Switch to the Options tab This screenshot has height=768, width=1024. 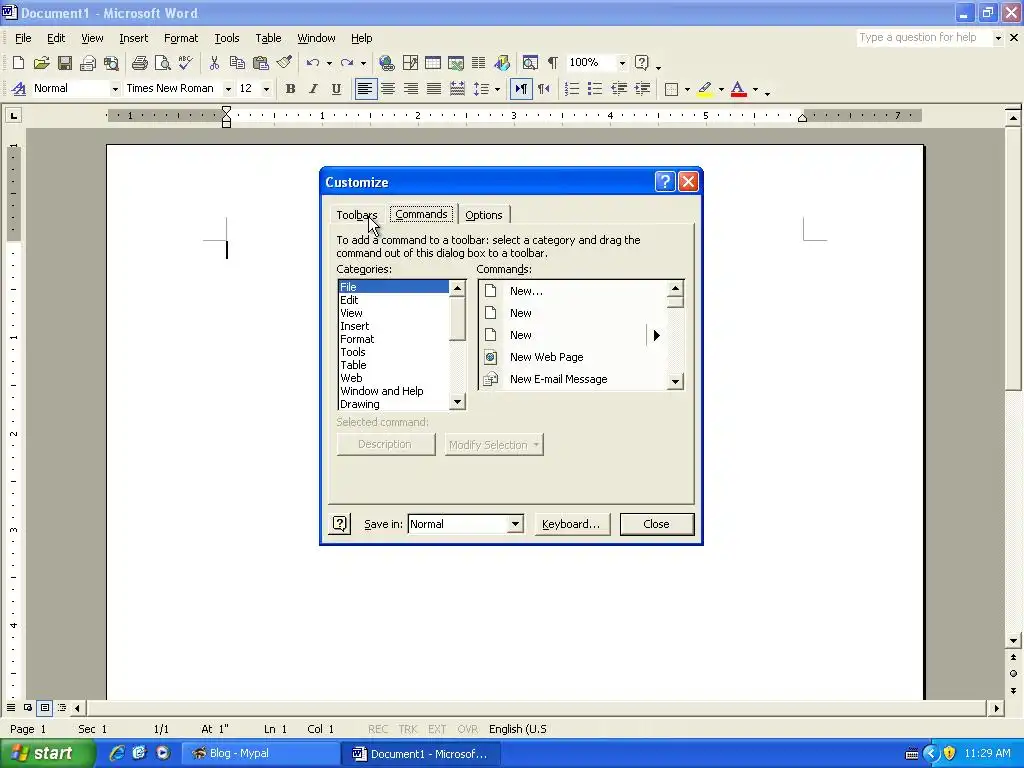coord(484,215)
